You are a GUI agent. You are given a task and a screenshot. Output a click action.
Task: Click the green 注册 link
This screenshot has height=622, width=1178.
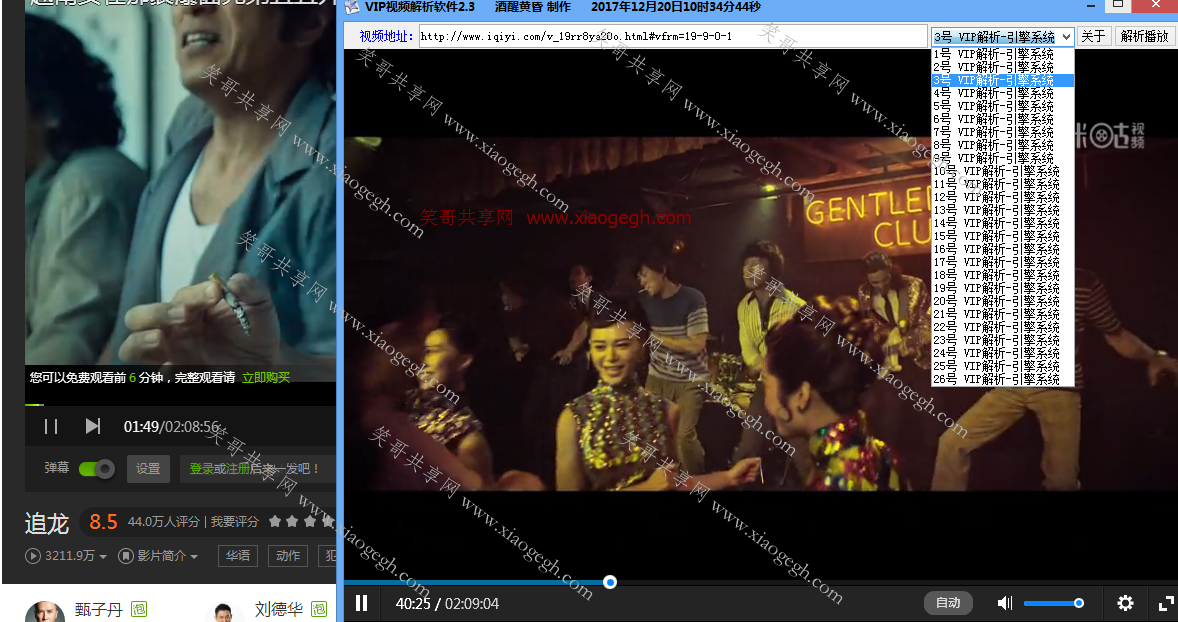237,469
